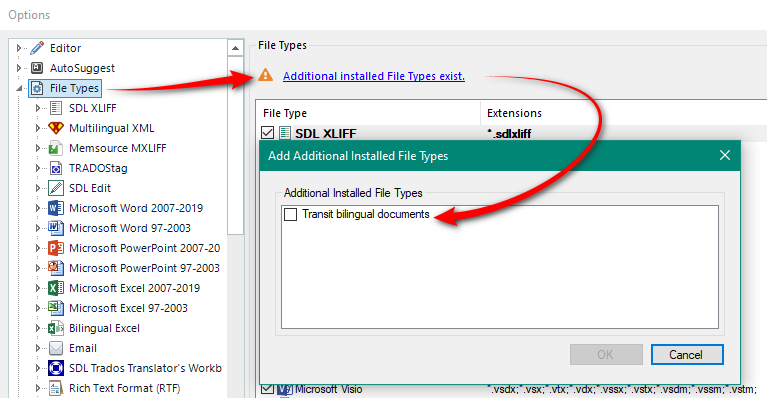Screen dimensions: 767x398
Task: Expand the TRADOStag node
Action: click(x=38, y=168)
